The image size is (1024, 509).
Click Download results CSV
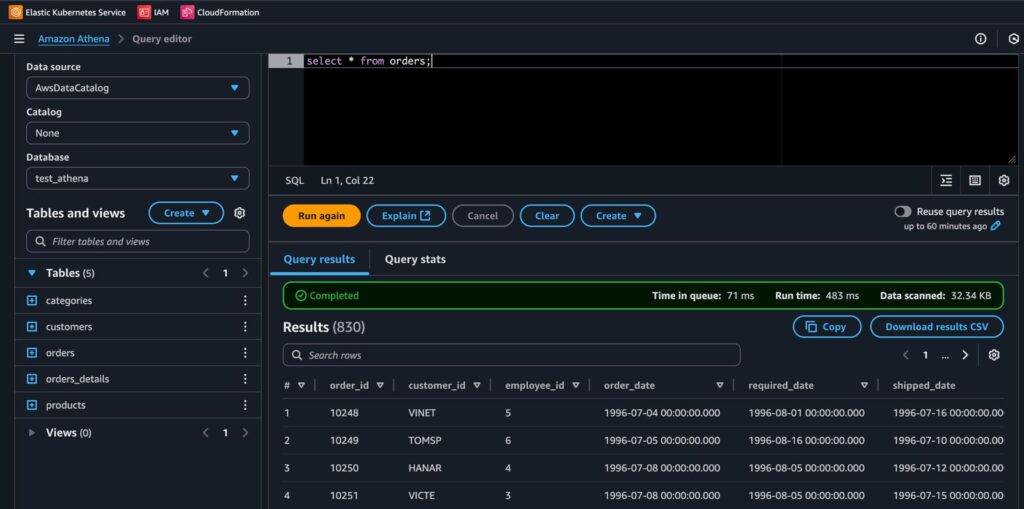tap(936, 327)
